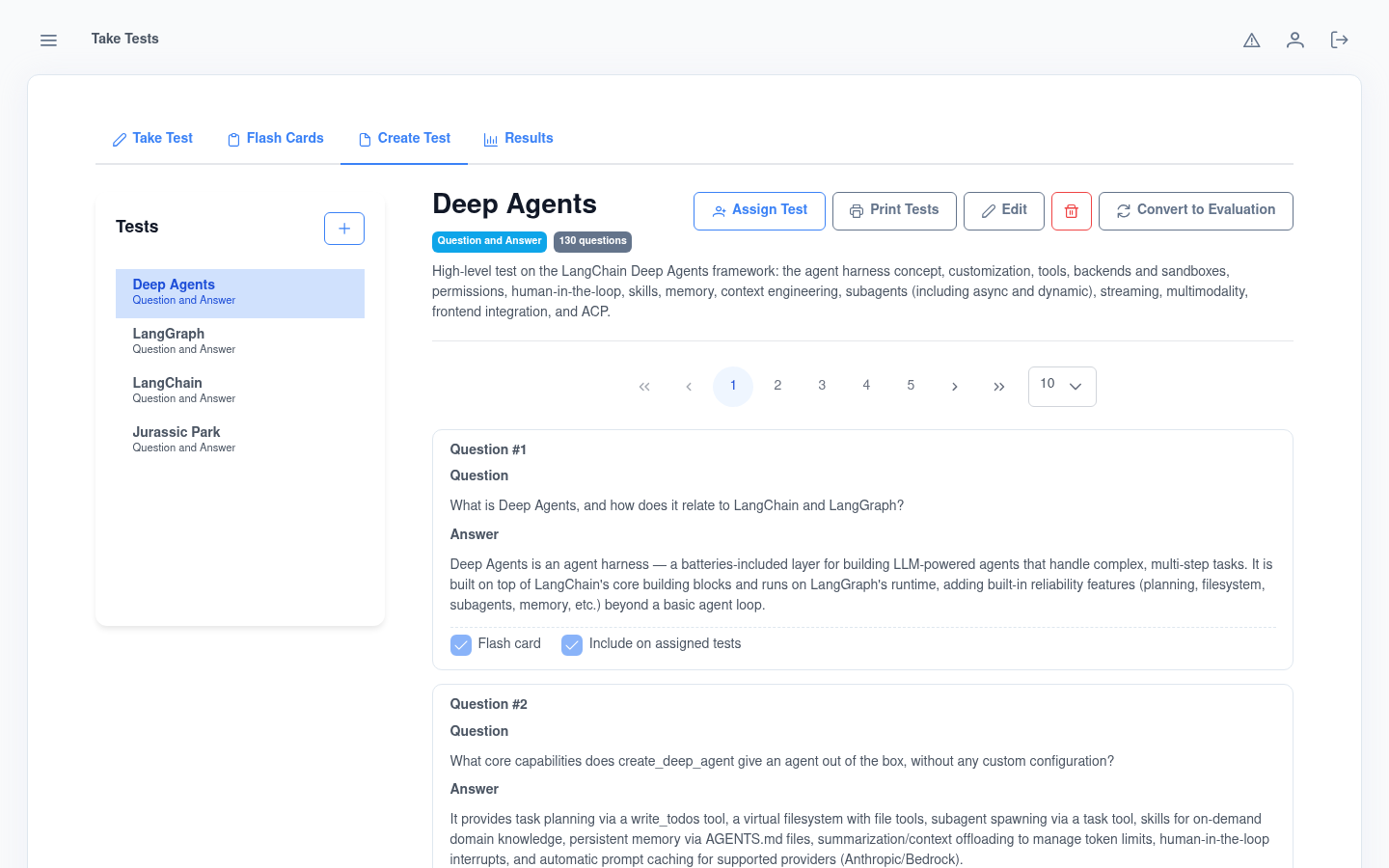Open the hamburger navigation menu
The height and width of the screenshot is (868, 1389).
[48, 40]
